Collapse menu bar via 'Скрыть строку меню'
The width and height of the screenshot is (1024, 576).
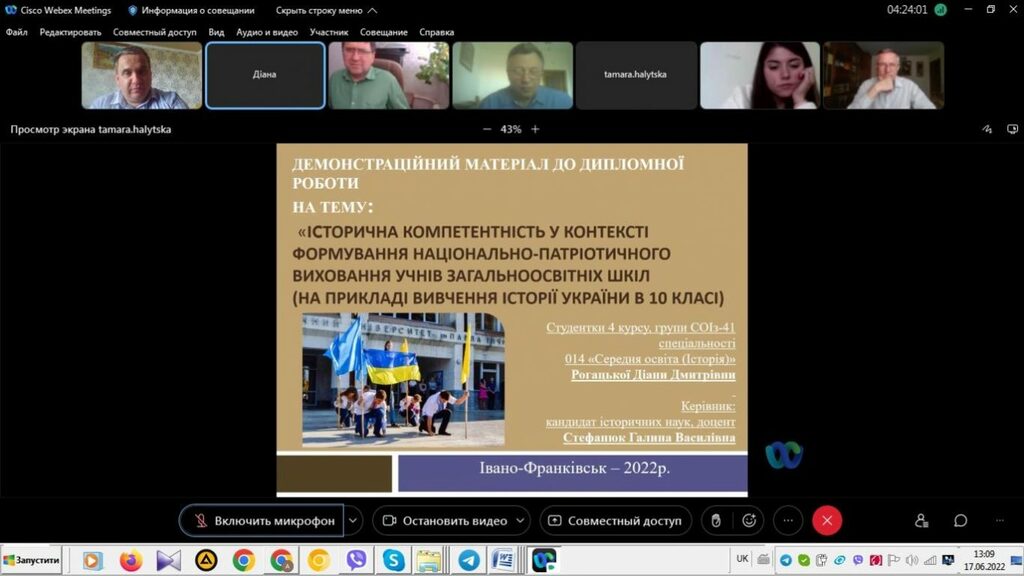(x=326, y=10)
